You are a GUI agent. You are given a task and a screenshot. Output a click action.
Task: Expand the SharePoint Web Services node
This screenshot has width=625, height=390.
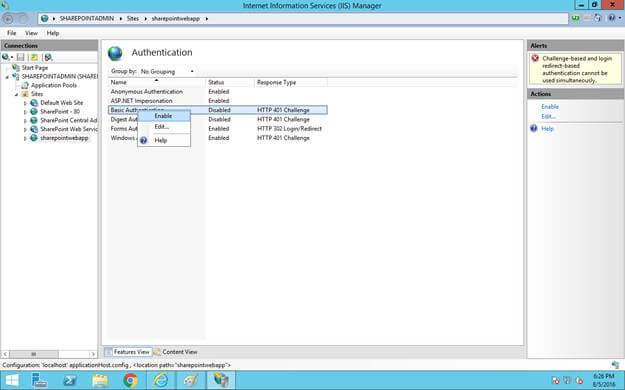tap(25, 130)
